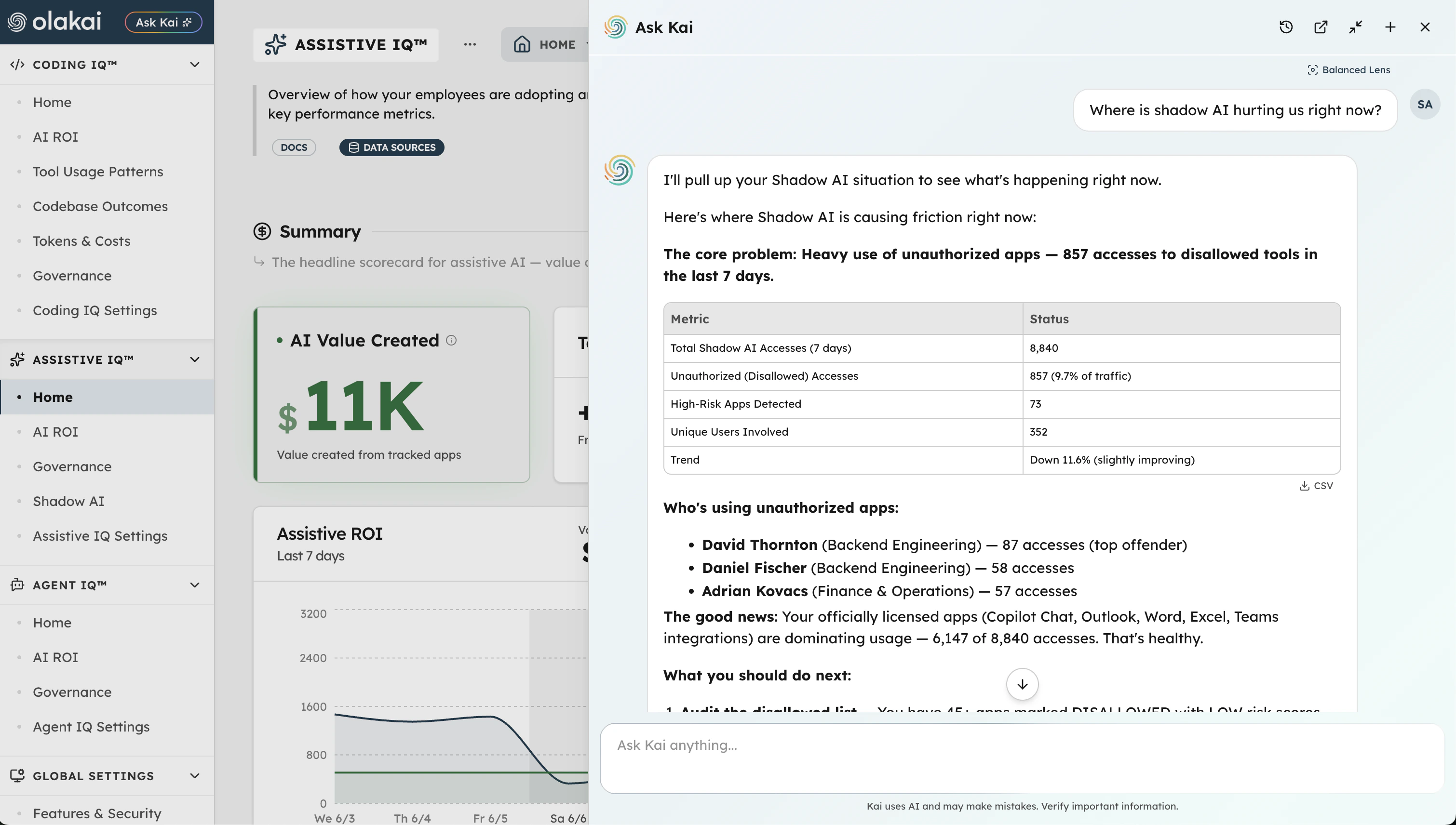Start a new chat with plus icon
The image size is (1456, 825).
[x=1390, y=27]
